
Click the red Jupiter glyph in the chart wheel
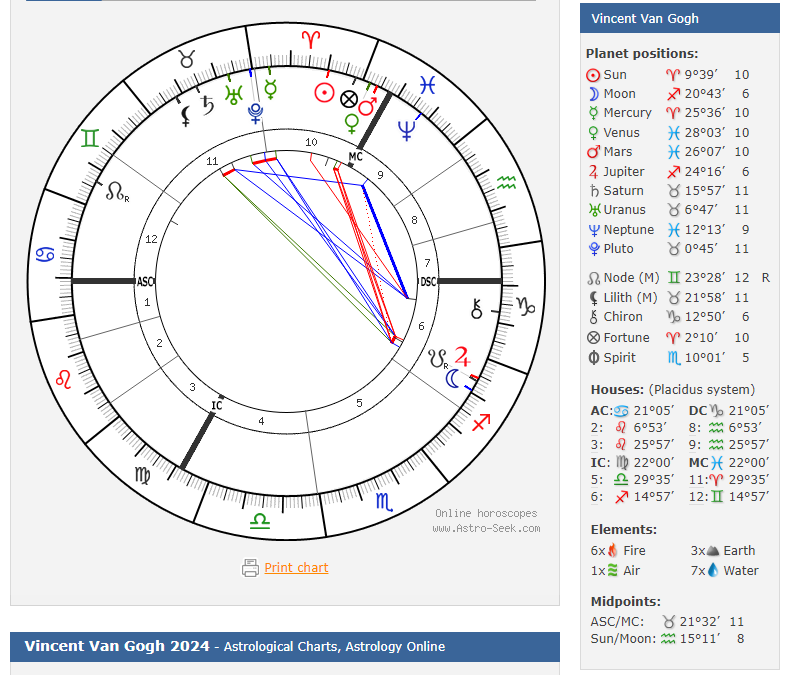pyautogui.click(x=462, y=356)
